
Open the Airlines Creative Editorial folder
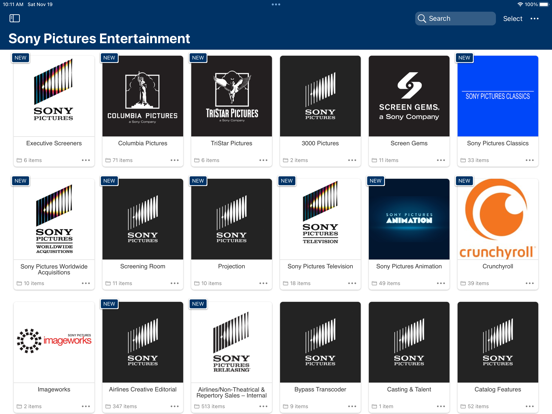(x=143, y=342)
